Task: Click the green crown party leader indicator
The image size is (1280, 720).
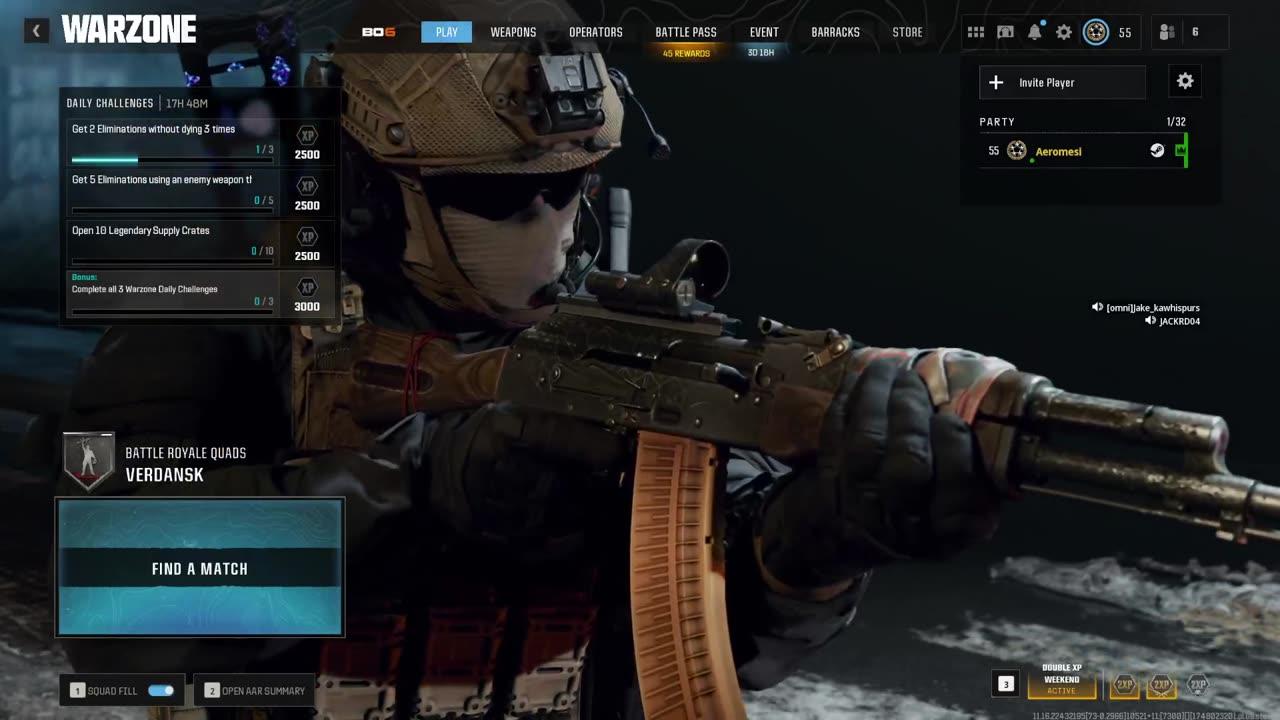Action: (1180, 151)
